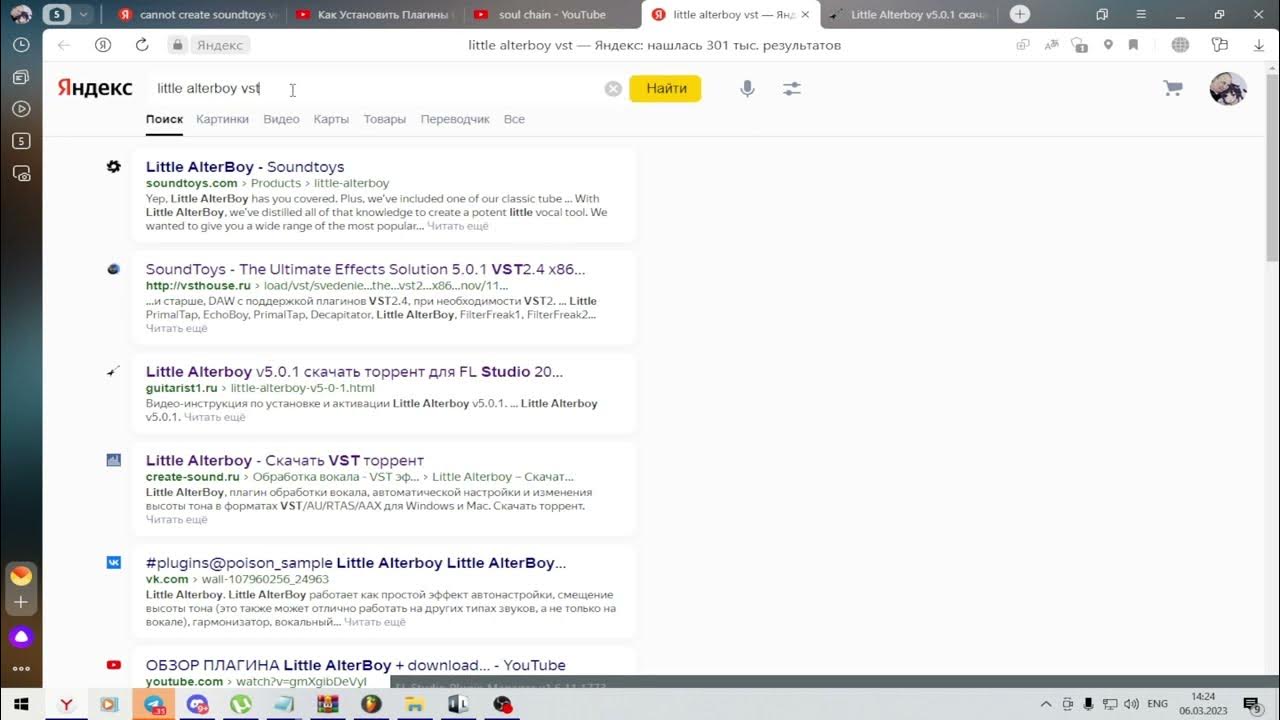
Task: Open the sidebar icon with number 5
Action: [21, 141]
